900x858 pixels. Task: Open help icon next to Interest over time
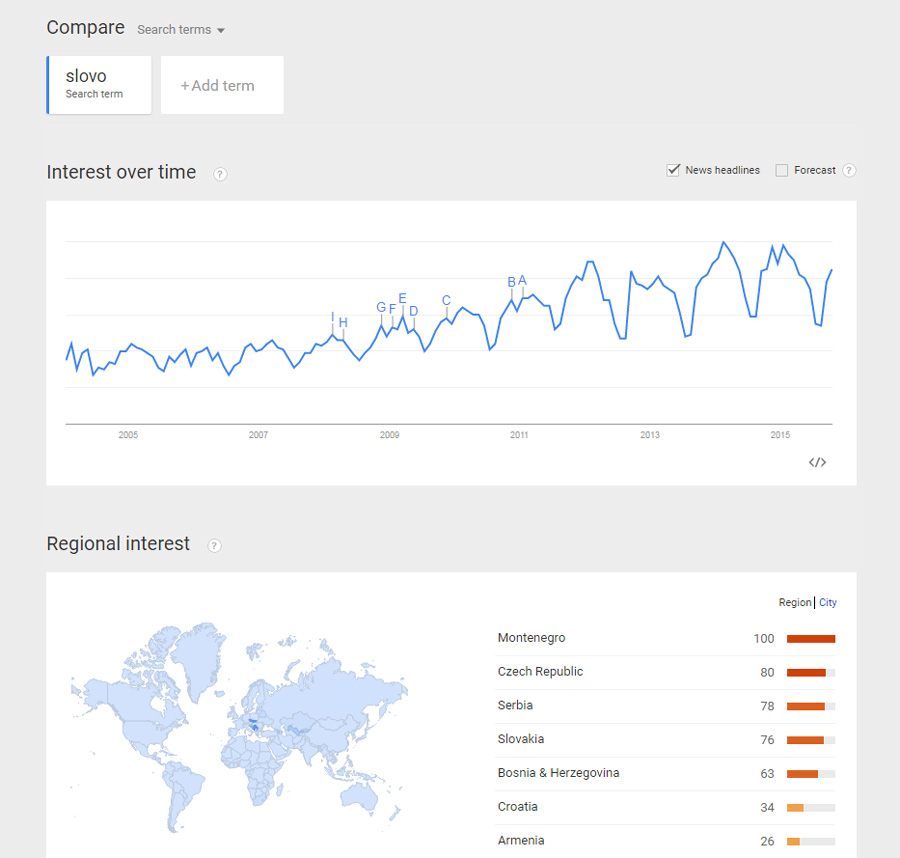click(220, 174)
